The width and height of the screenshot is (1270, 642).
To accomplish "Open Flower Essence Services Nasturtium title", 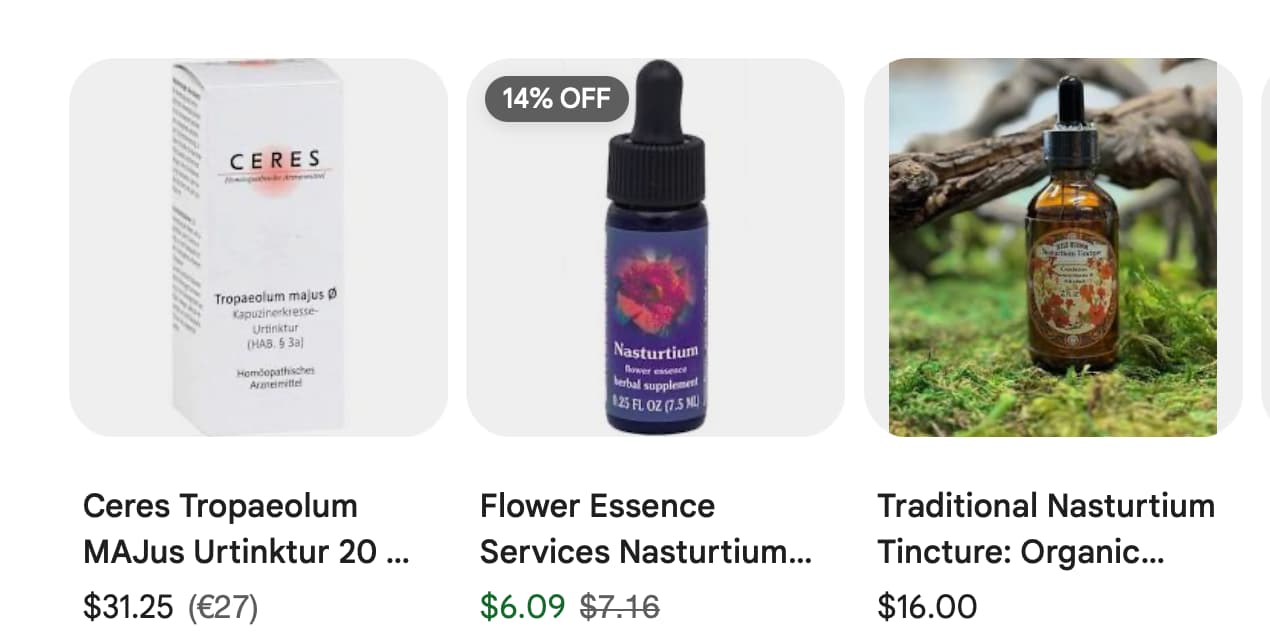I will 645,528.
